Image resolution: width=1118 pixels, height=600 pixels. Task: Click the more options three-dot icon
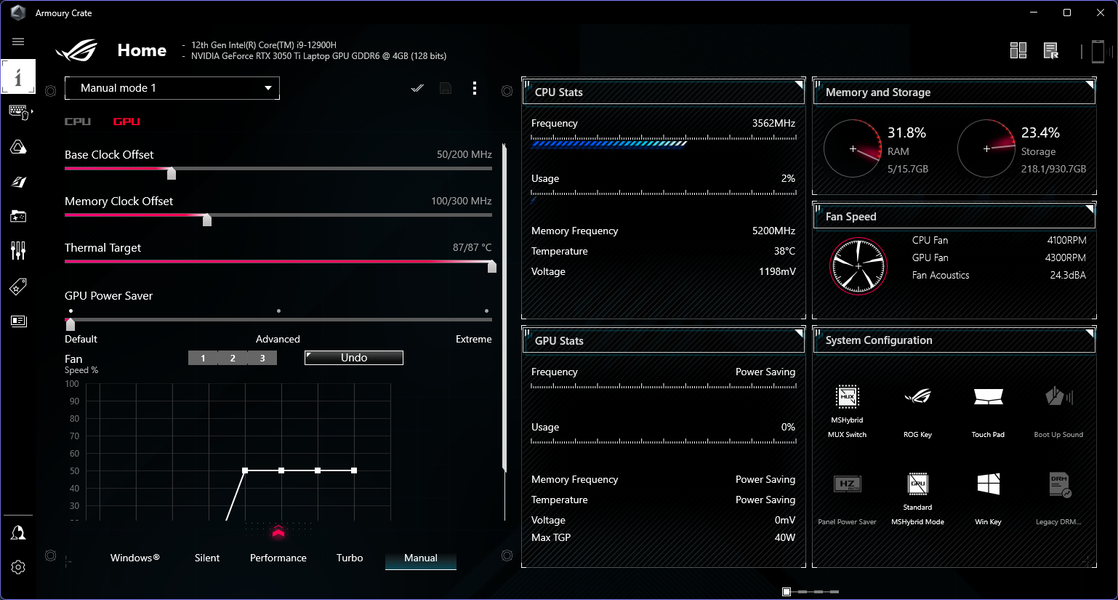pyautogui.click(x=474, y=88)
